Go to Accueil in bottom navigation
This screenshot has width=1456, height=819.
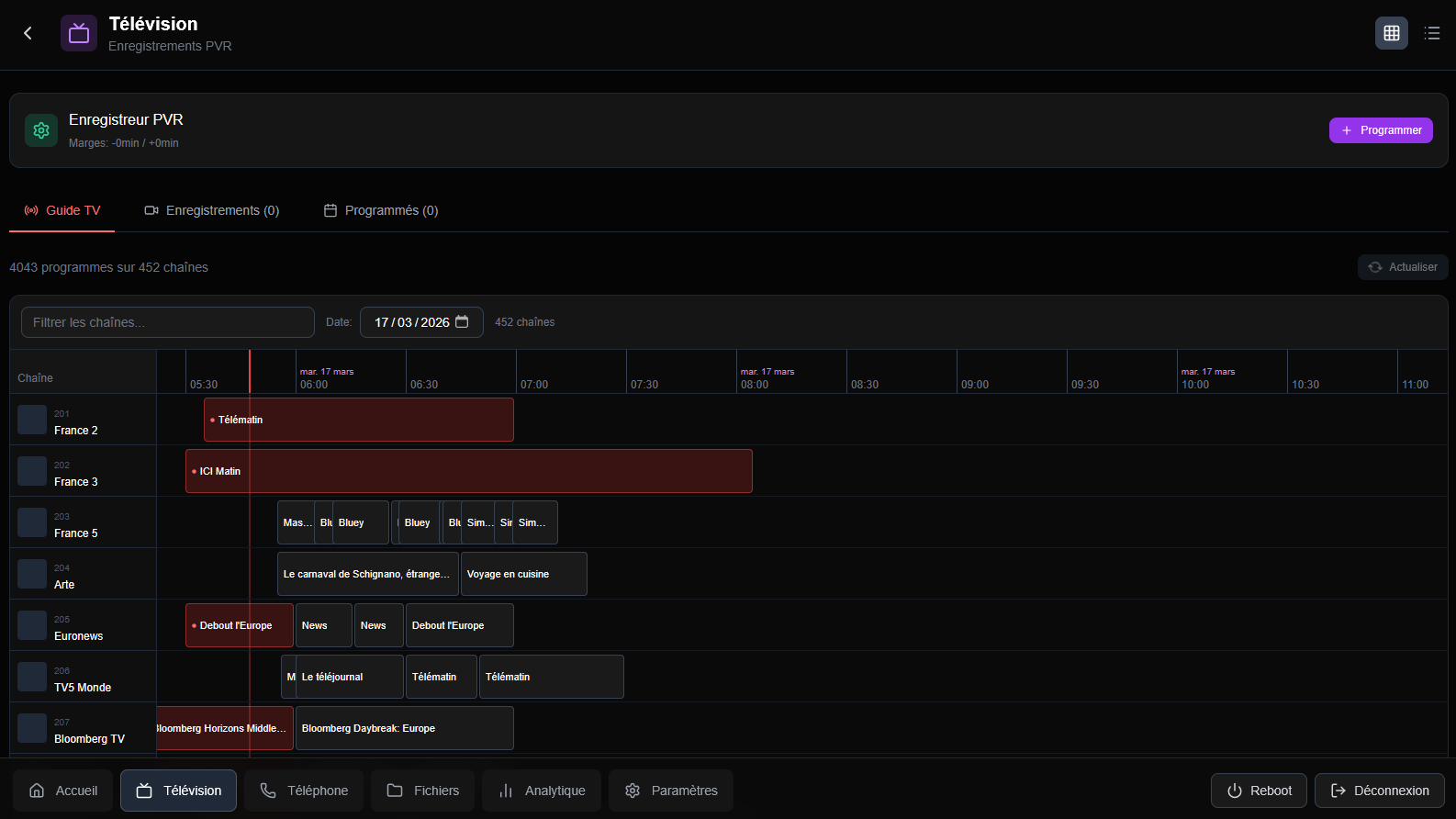pyautogui.click(x=62, y=791)
